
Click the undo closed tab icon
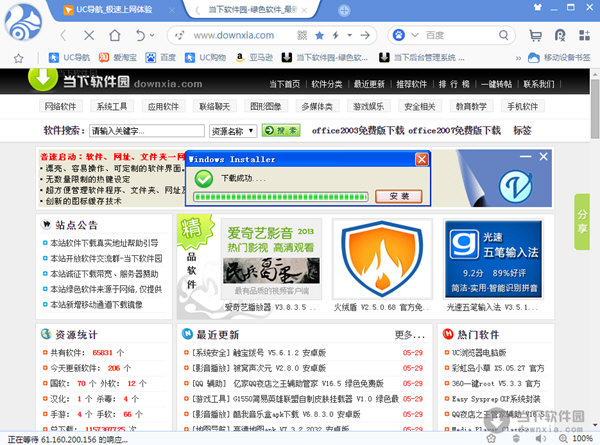point(140,36)
